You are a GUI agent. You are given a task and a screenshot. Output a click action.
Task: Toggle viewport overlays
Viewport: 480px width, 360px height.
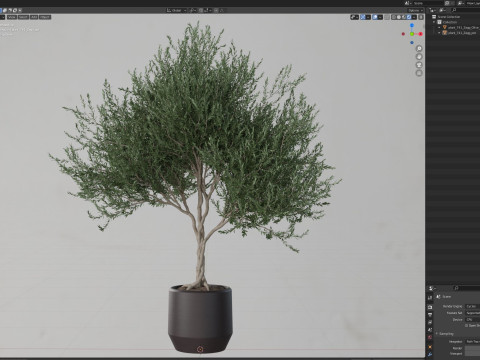[x=375, y=17]
